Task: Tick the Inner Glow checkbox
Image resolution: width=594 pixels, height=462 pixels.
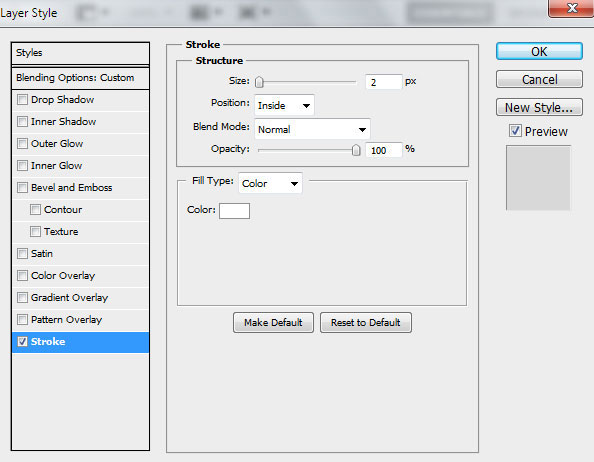Action: click(x=22, y=165)
